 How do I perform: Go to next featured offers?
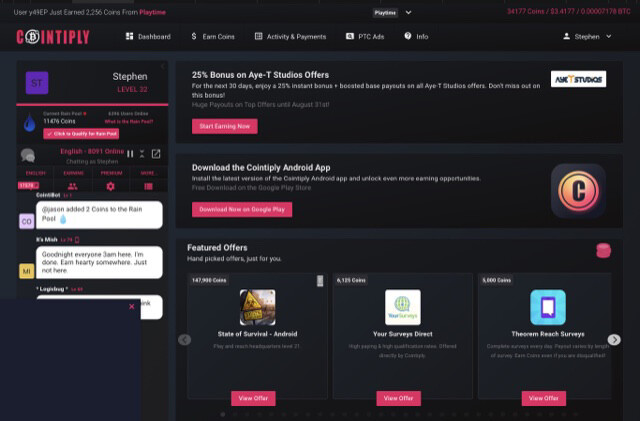coord(614,339)
